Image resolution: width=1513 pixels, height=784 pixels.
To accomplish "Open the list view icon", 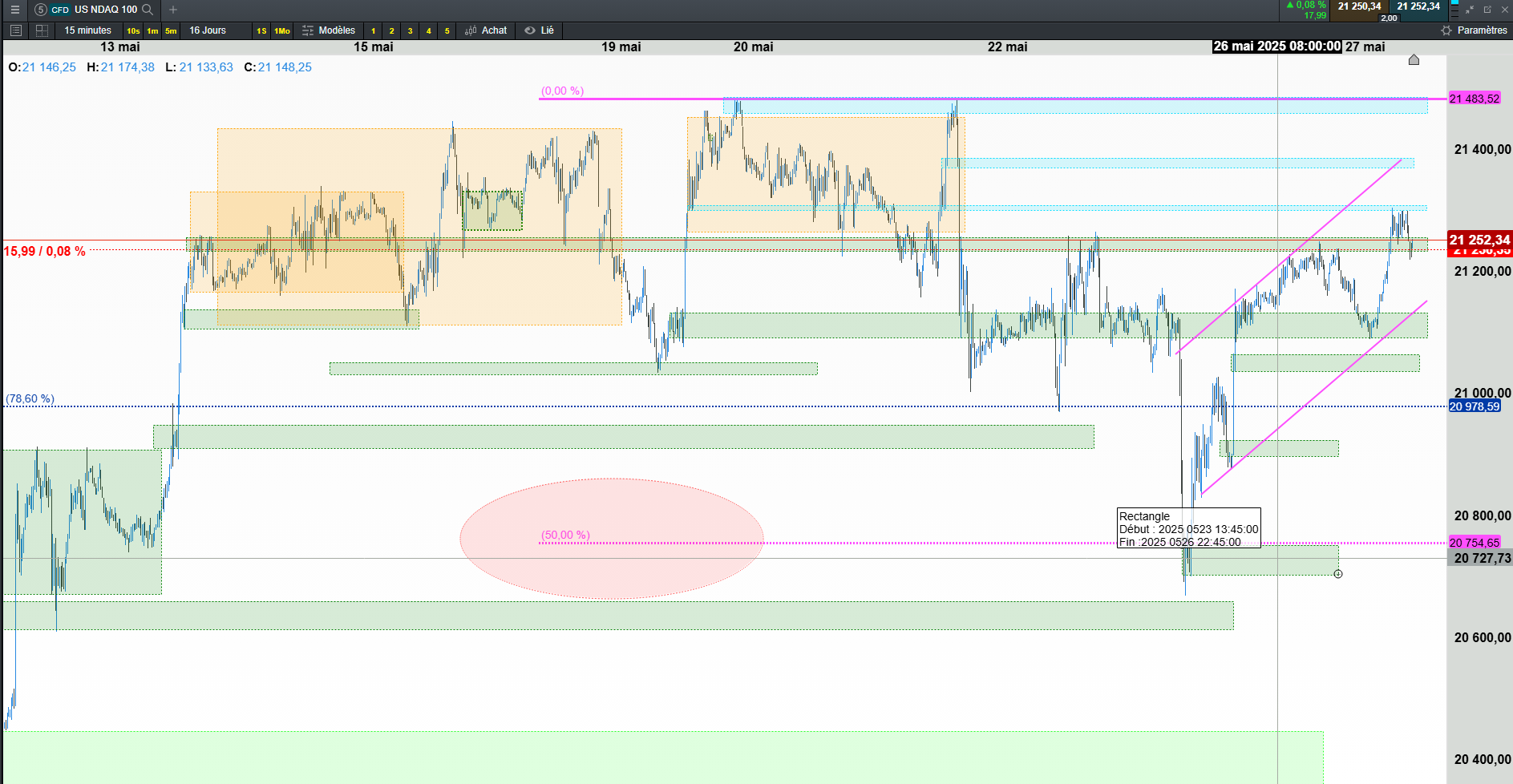I will click(x=15, y=30).
